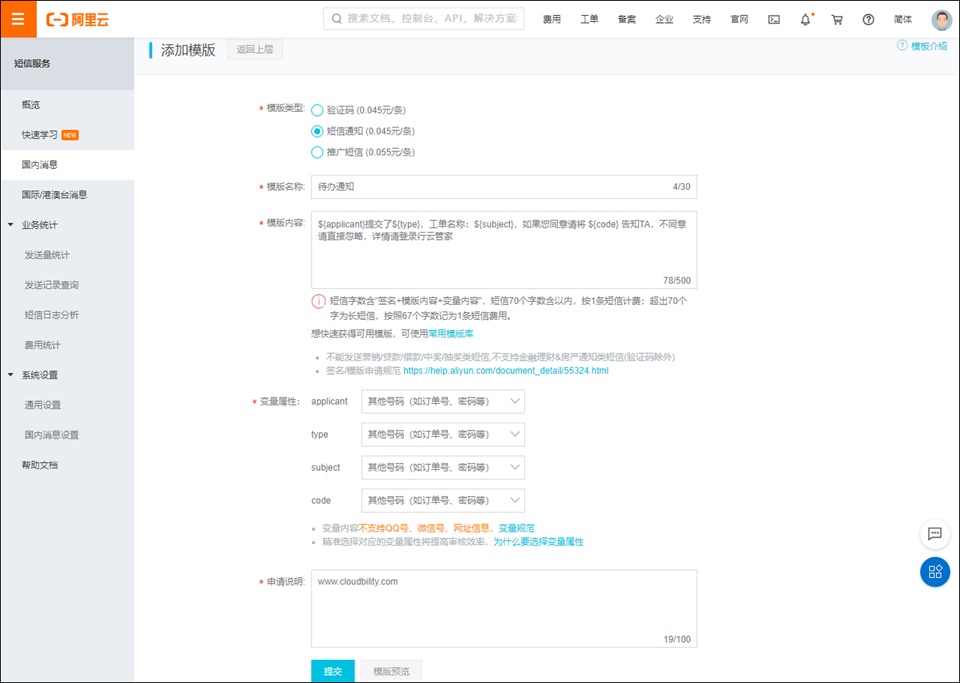Click the help question mark icon
The height and width of the screenshot is (683, 960).
pyautogui.click(x=868, y=19)
